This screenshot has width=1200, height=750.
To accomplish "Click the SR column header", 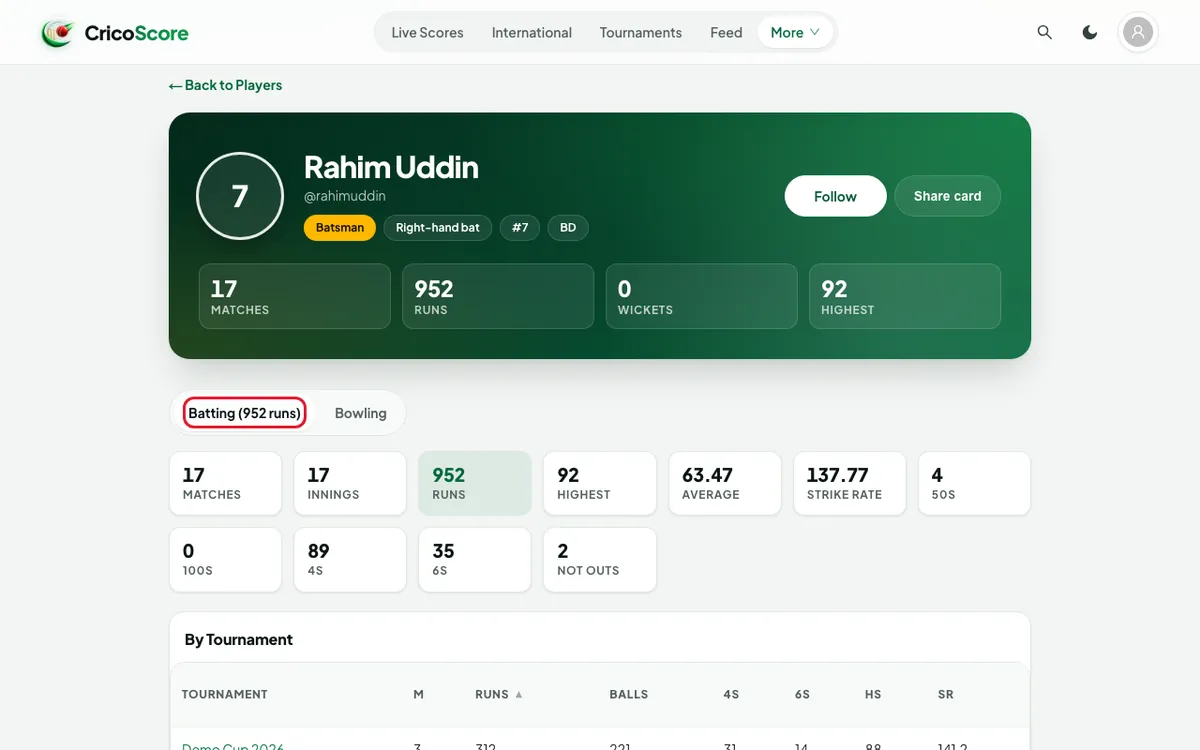I will 946,694.
